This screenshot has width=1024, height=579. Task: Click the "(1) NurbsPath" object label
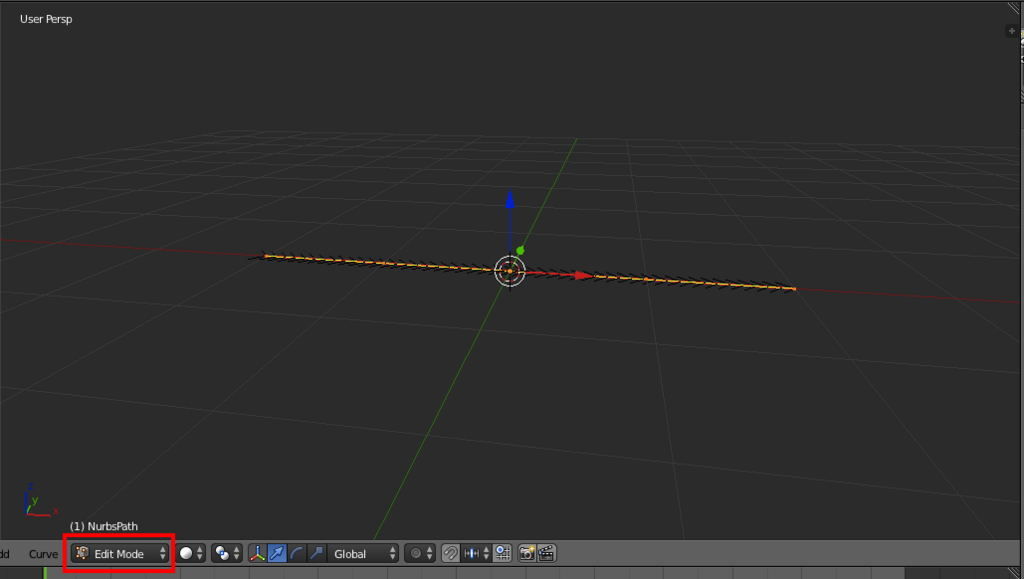coord(104,526)
